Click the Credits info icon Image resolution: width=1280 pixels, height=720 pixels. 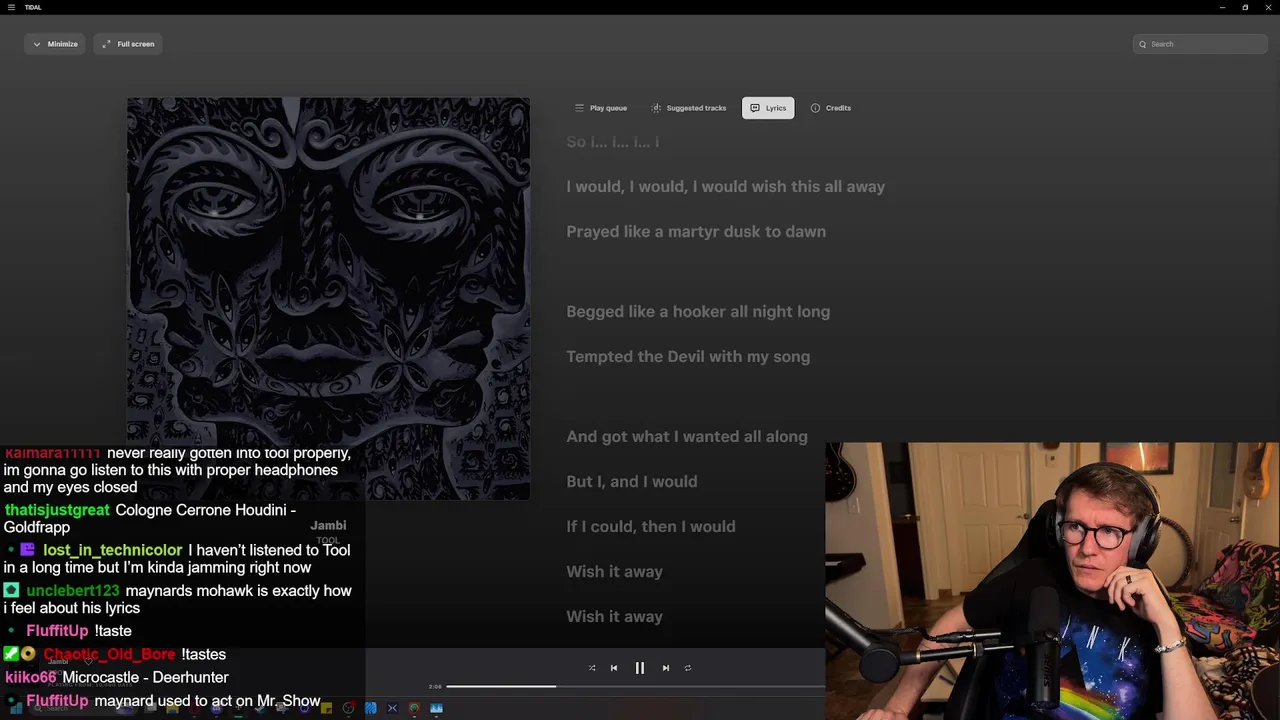(x=815, y=108)
